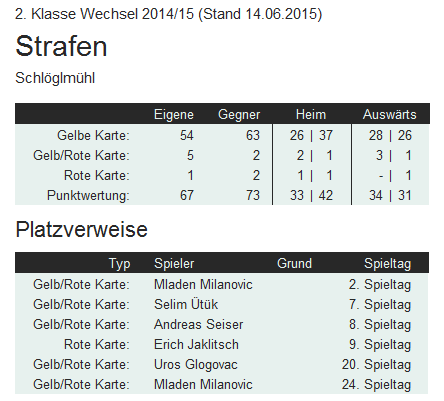The height and width of the screenshot is (401, 444).
Task: Open player Erich Jaklitsch
Action: [196, 344]
